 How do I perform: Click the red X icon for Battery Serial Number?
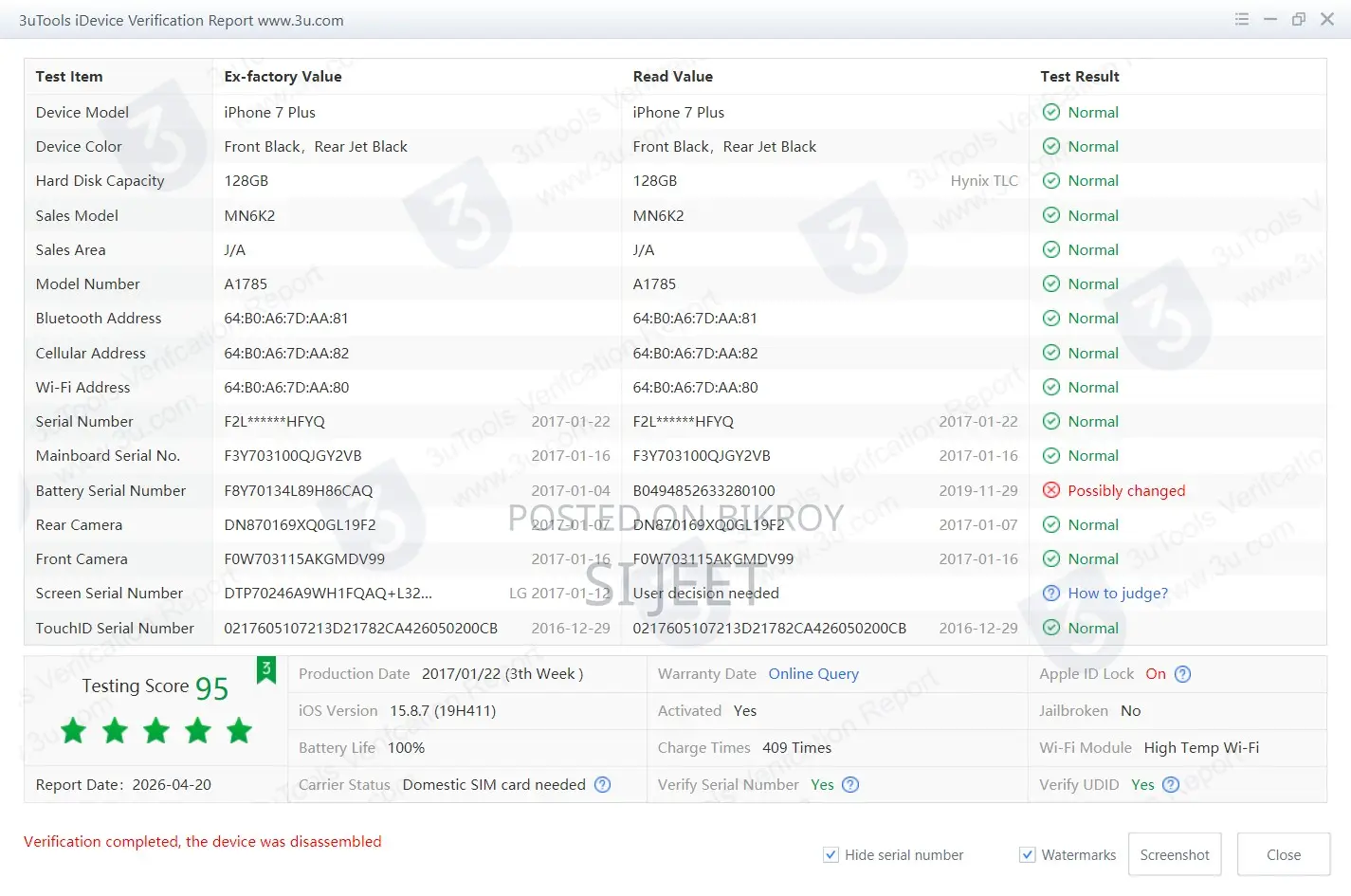[1051, 490]
